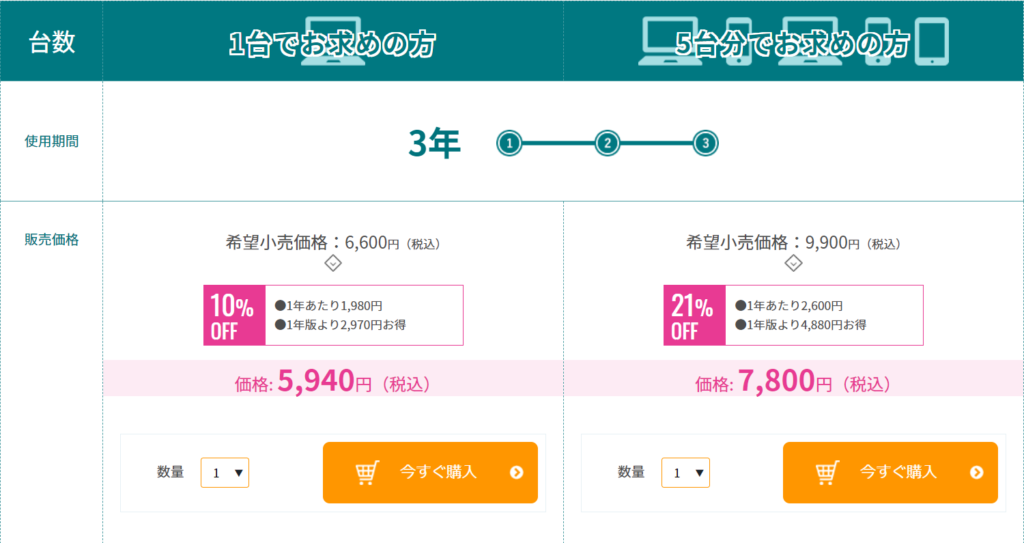Click the 21% OFF badge
The height and width of the screenshot is (543, 1024).
point(694,315)
